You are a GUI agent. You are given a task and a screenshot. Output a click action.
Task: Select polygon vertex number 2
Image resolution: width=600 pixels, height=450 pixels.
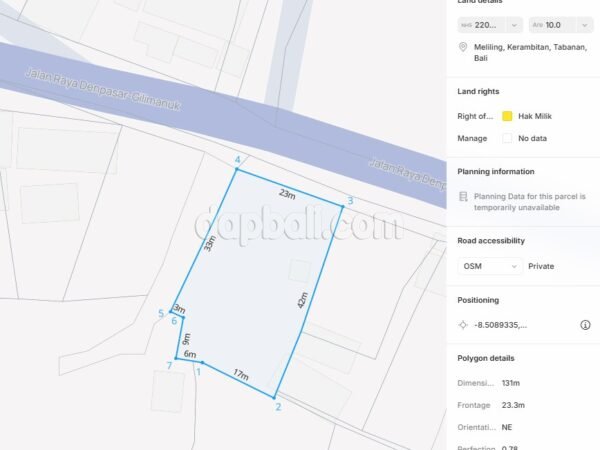[x=274, y=398]
